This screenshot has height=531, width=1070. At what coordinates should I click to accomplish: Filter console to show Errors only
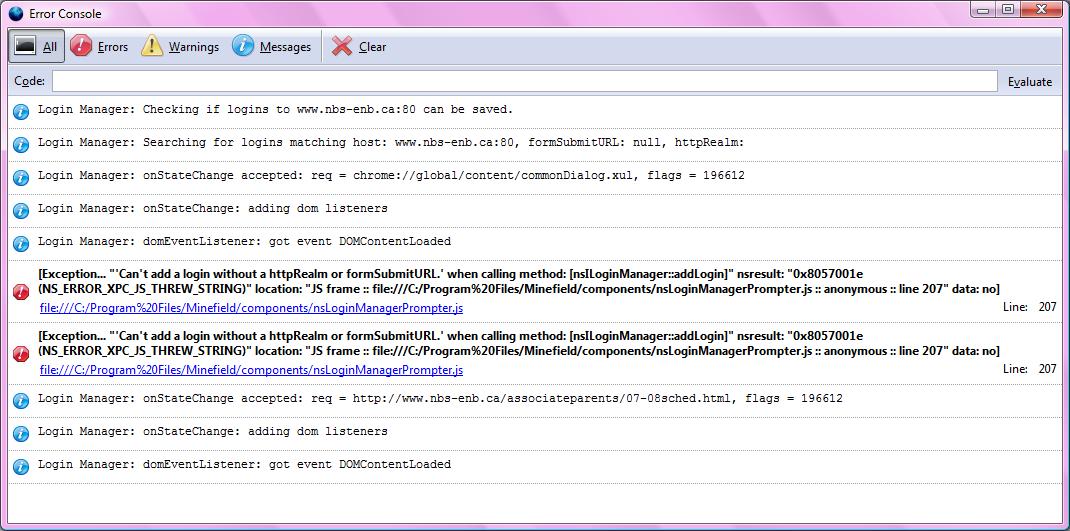tap(99, 47)
